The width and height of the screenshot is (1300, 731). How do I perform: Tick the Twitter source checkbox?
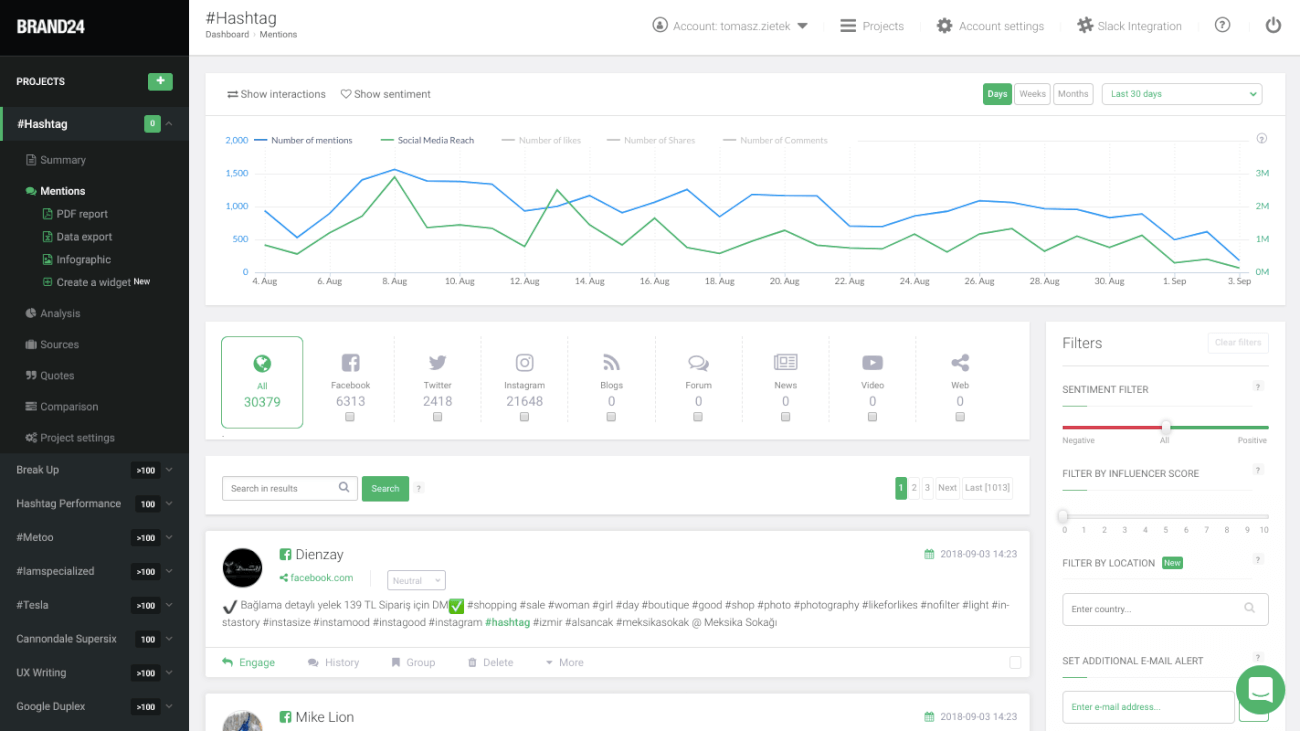437,417
